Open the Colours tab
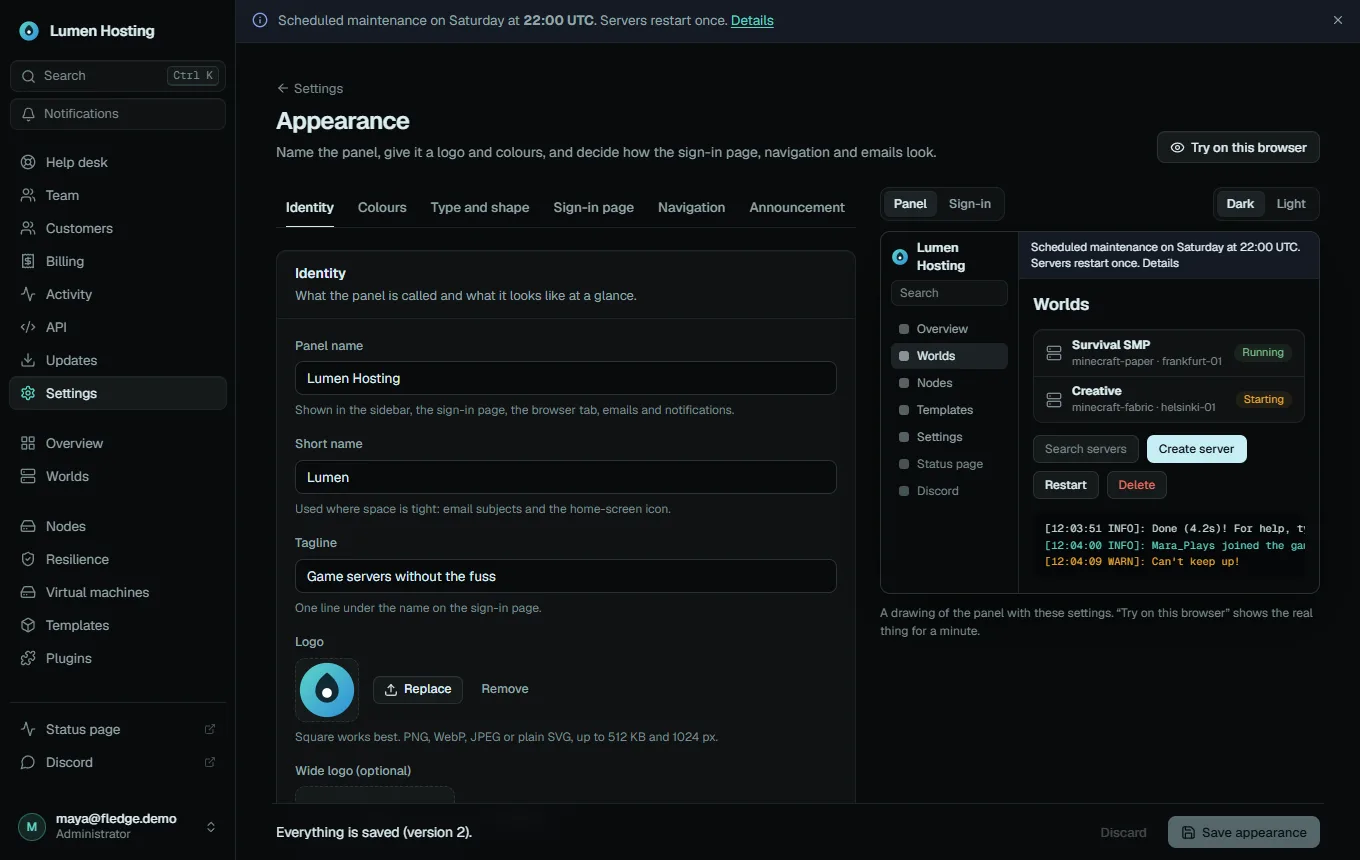 382,207
